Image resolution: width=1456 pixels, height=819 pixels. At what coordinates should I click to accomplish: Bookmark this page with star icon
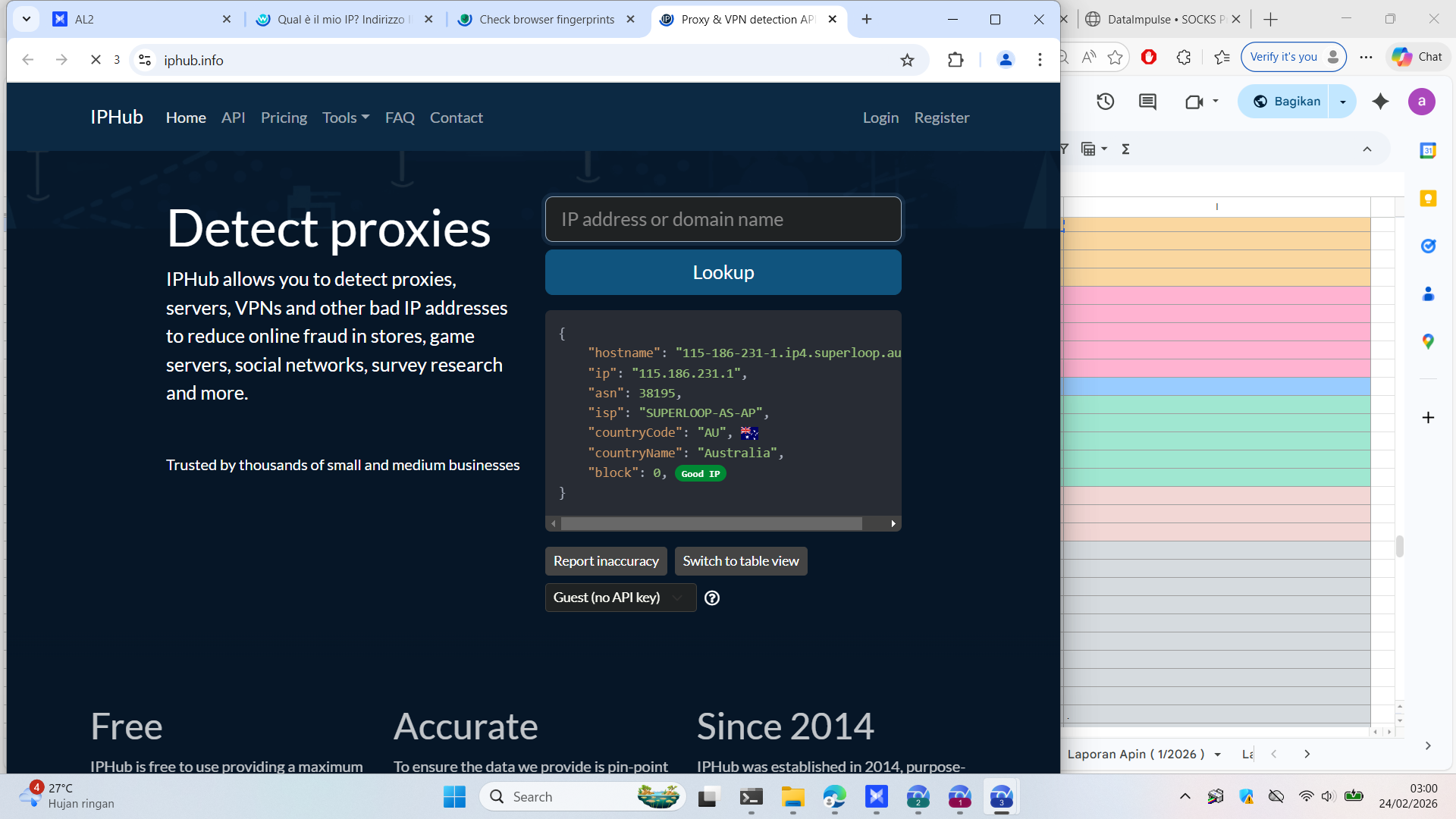coord(907,60)
